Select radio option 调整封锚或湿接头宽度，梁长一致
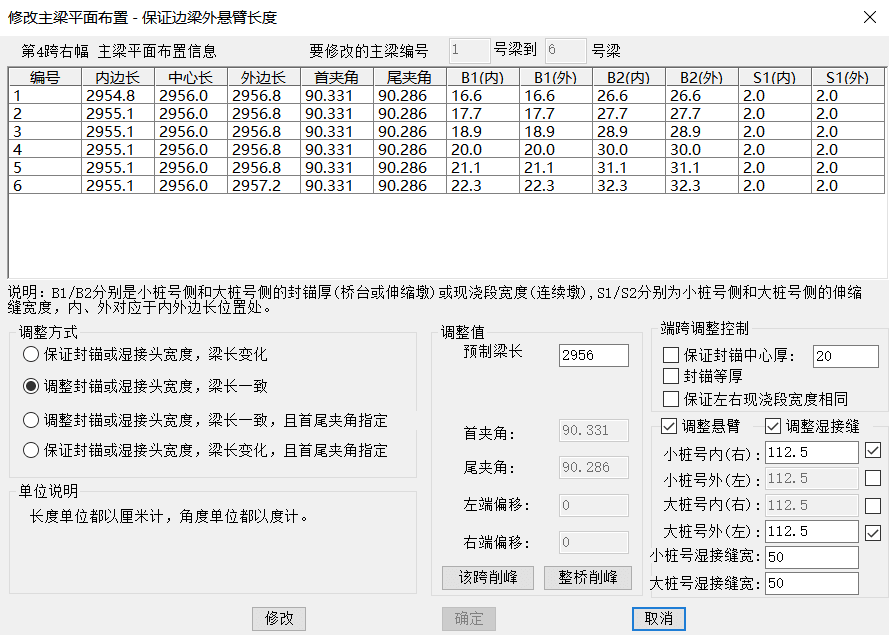This screenshot has width=890, height=635. [31, 386]
